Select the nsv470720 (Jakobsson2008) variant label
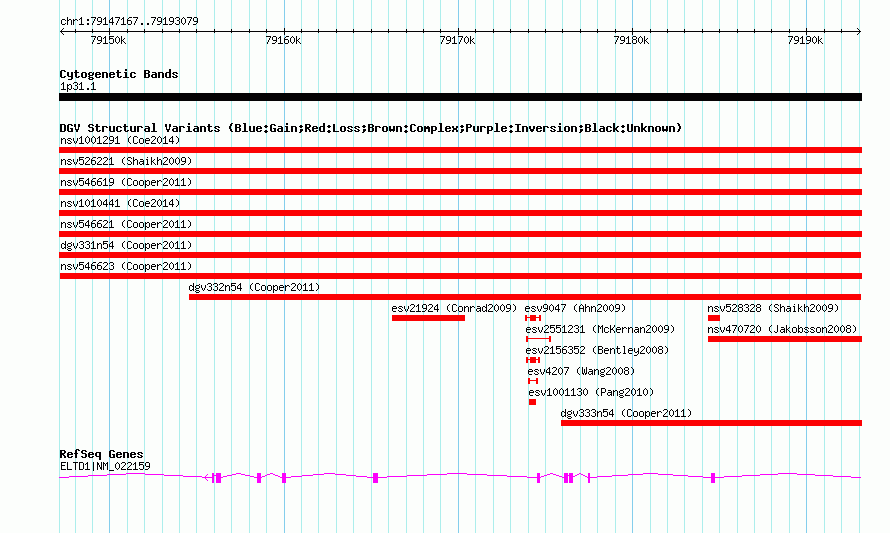890x533 pixels. (782, 329)
